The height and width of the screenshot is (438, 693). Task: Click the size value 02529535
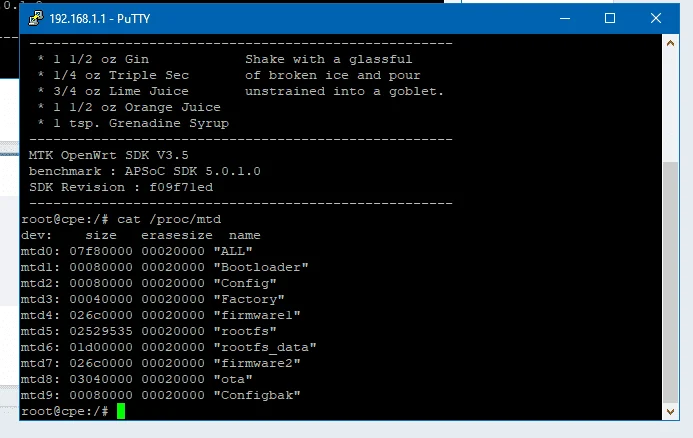101,331
